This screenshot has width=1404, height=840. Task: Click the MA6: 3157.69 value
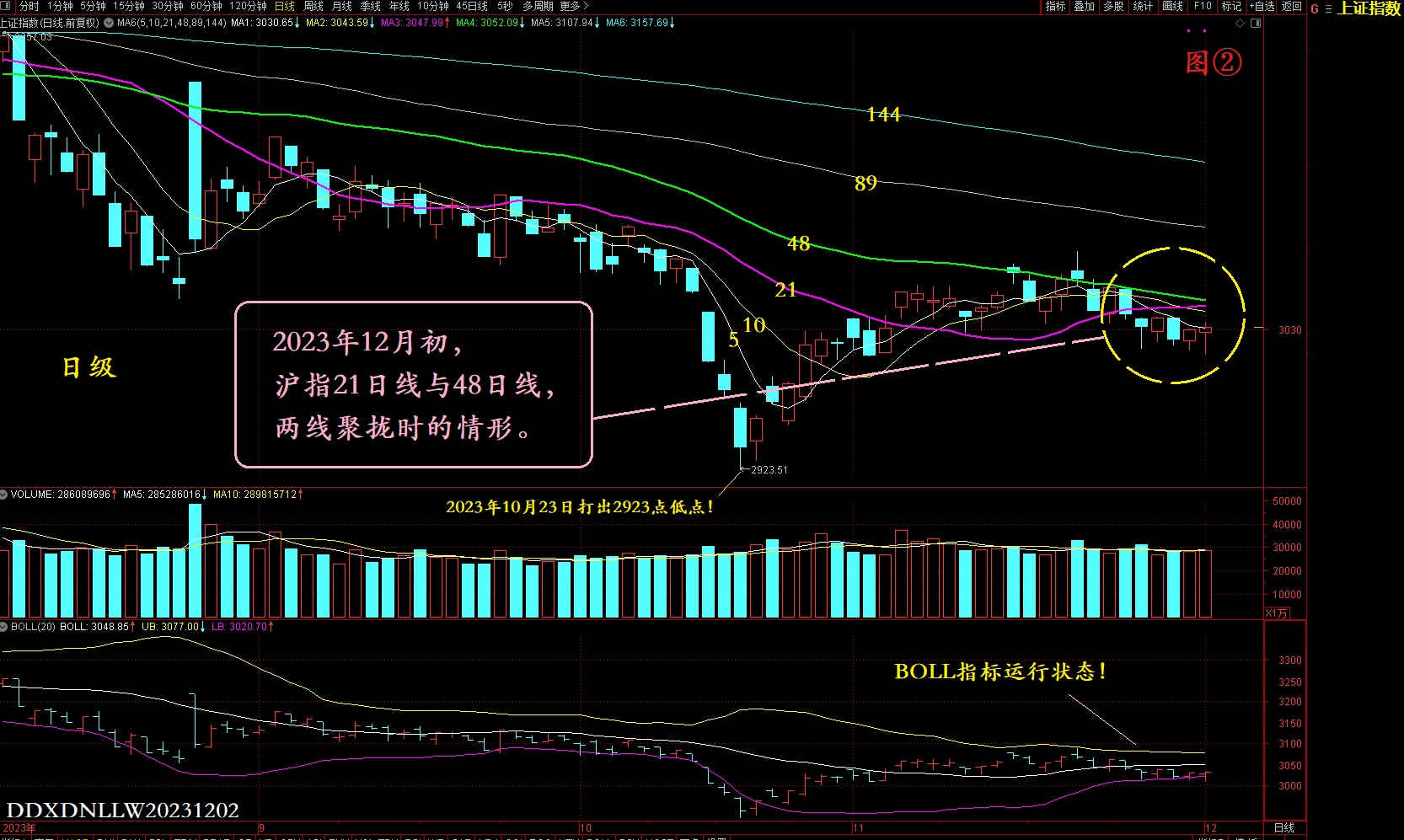tap(637, 23)
